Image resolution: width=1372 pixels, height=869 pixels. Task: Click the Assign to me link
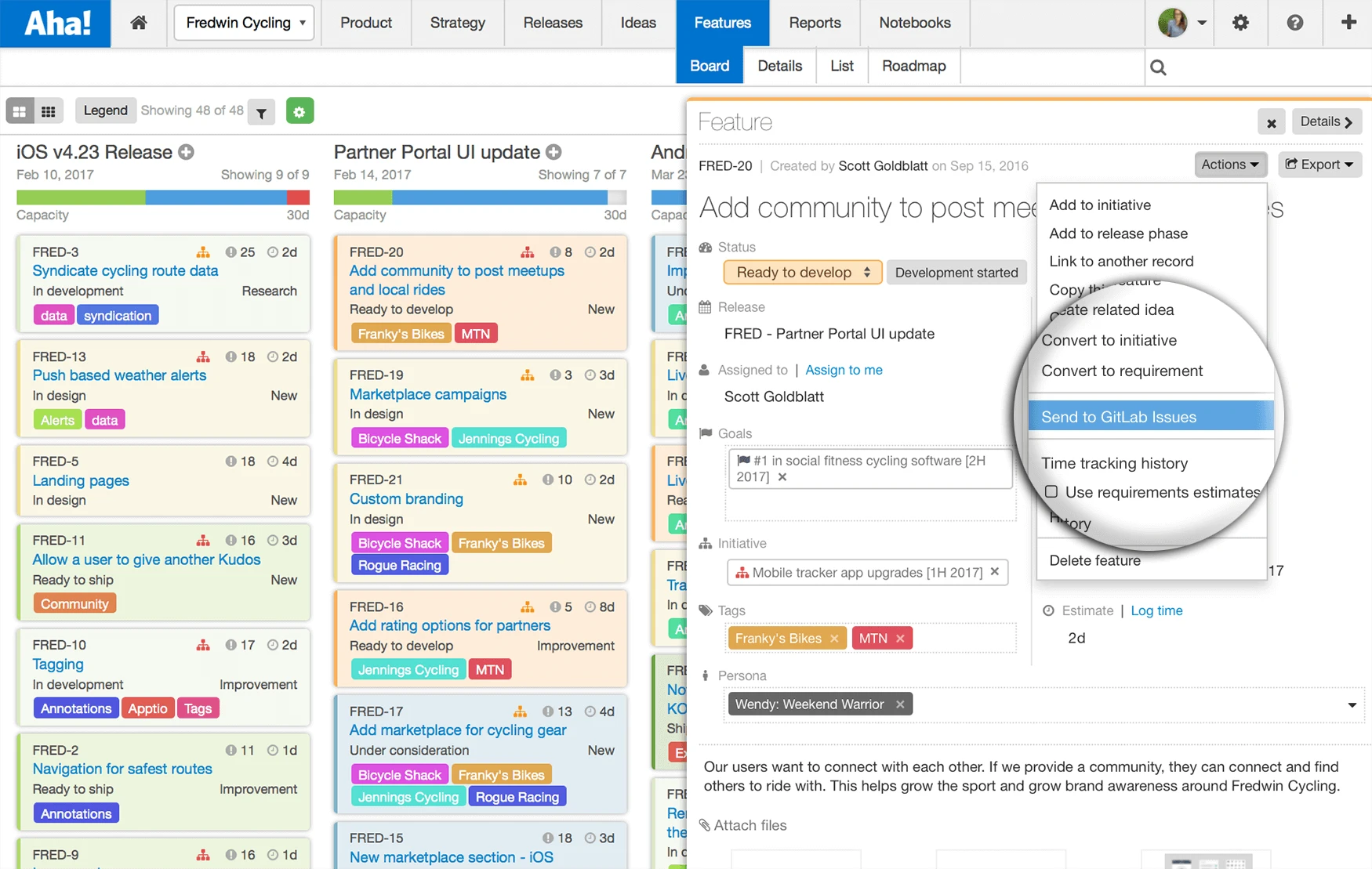coord(844,370)
